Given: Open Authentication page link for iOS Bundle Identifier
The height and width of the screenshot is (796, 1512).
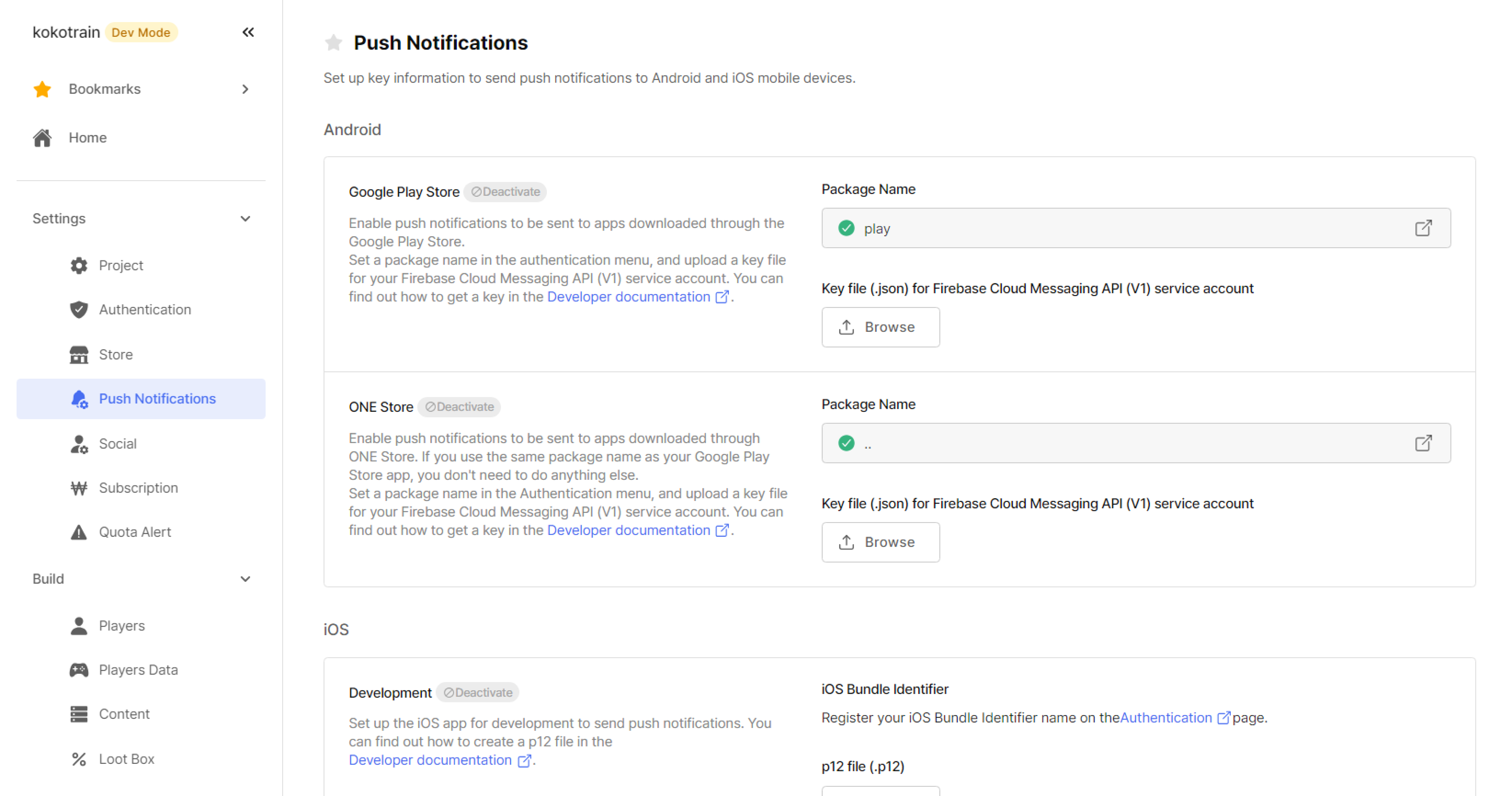Looking at the screenshot, I should point(1176,718).
